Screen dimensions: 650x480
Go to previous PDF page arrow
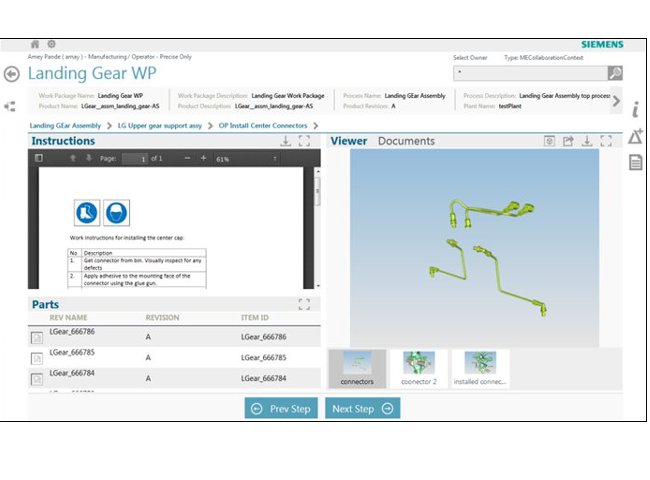tap(73, 158)
